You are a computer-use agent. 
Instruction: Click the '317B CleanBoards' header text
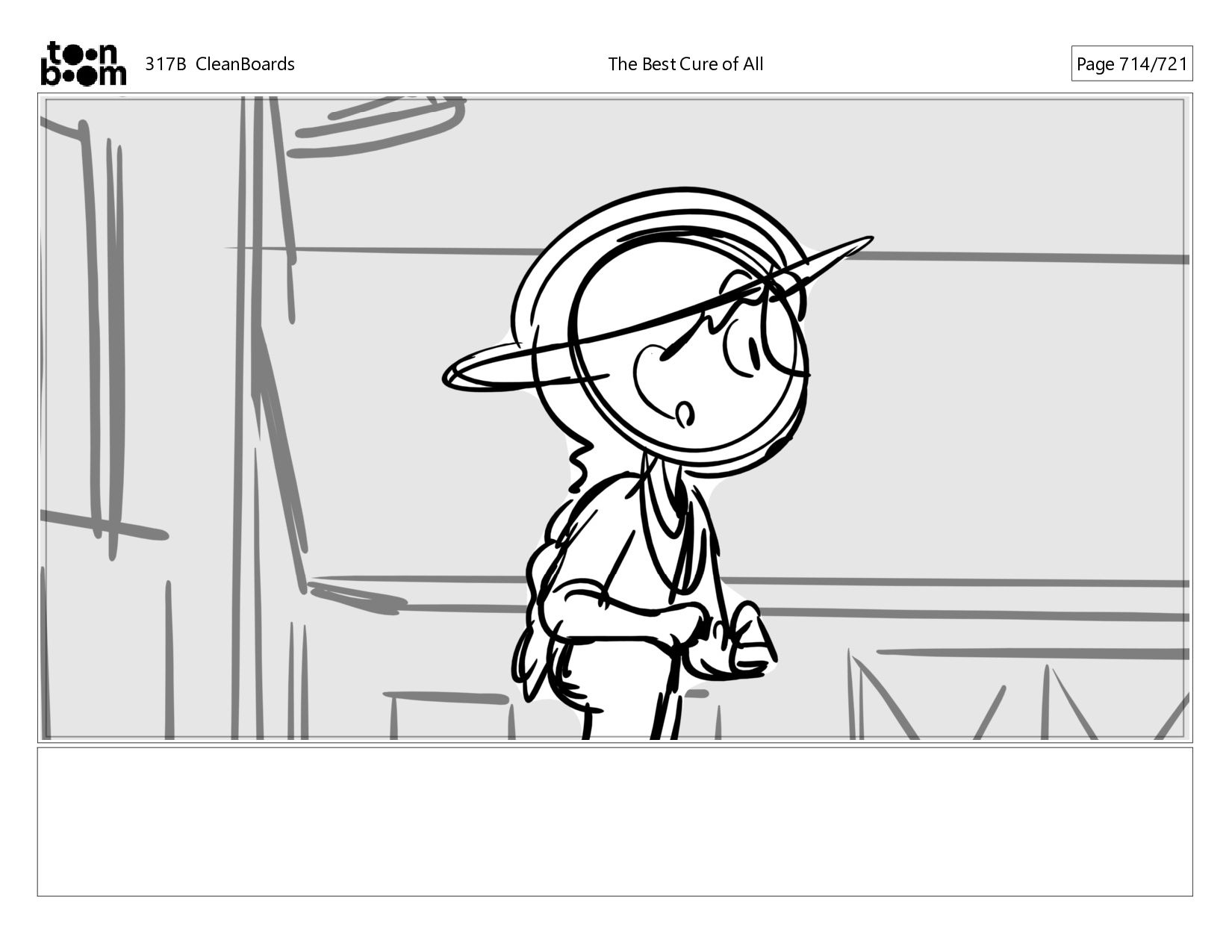pos(220,64)
